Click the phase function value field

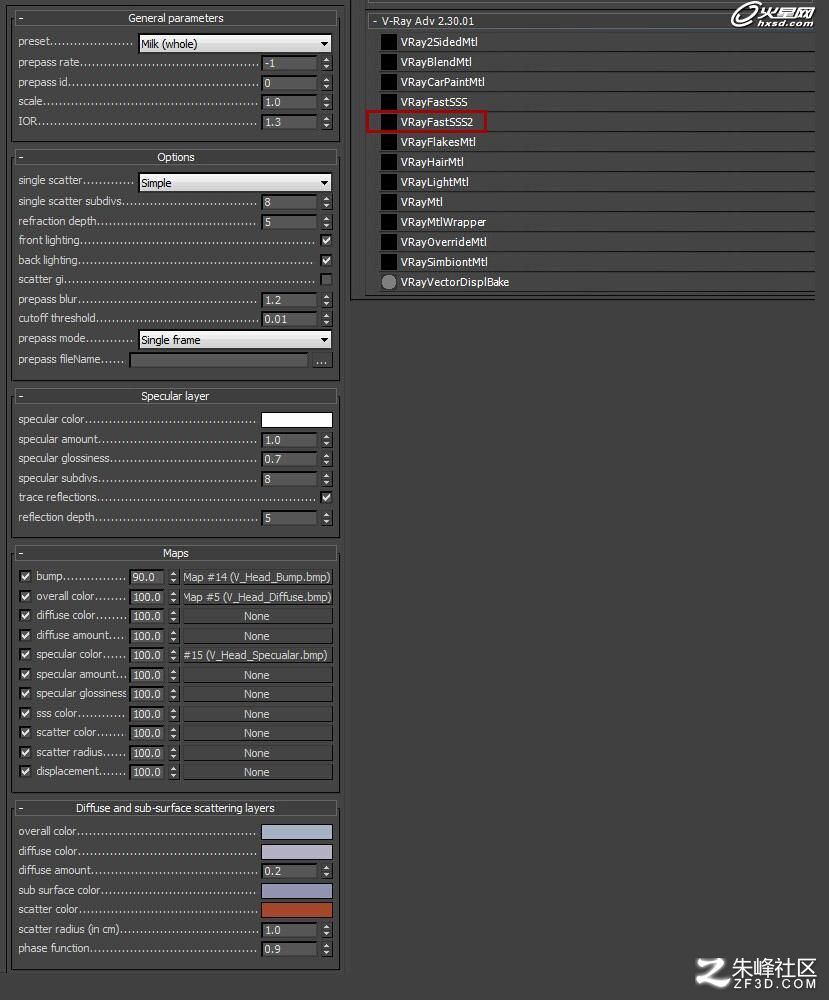click(x=290, y=949)
